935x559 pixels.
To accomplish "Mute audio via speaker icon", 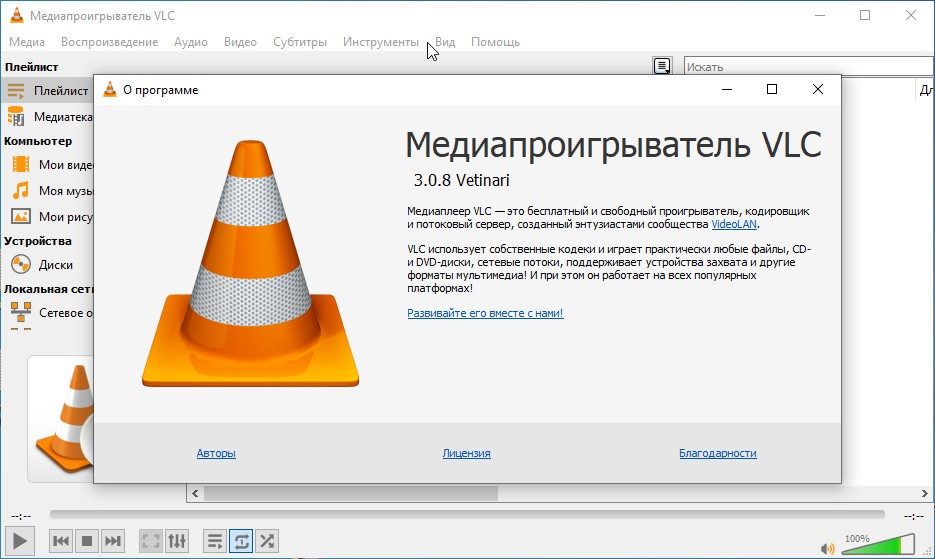I will click(827, 548).
